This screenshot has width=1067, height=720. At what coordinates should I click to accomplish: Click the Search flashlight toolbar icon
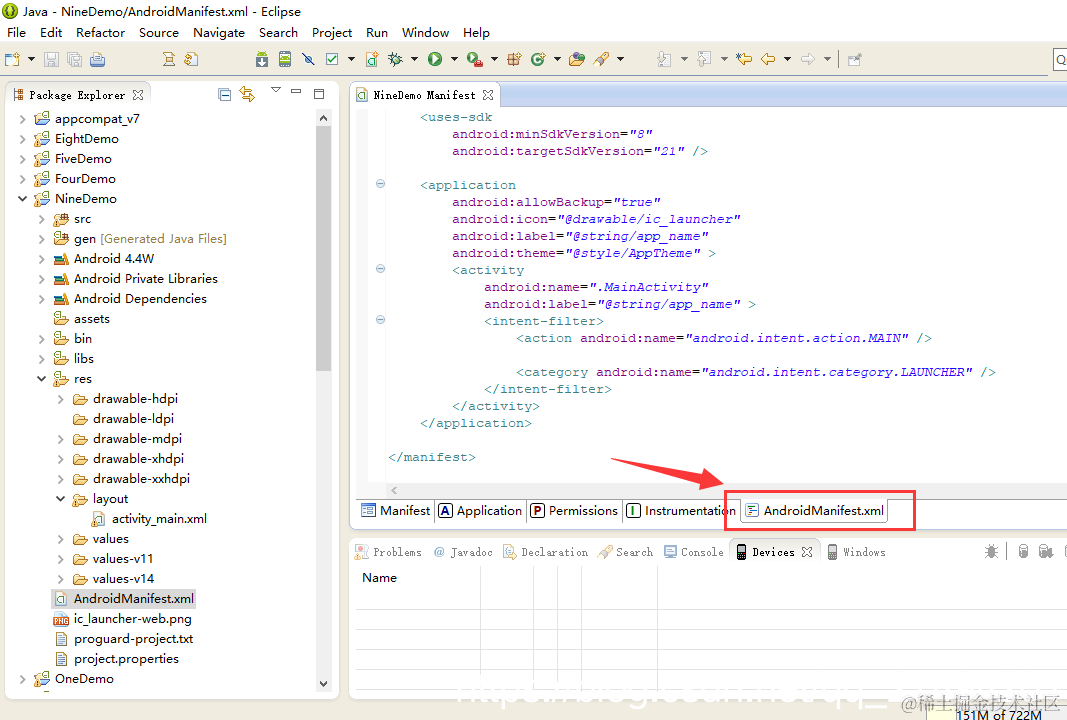point(601,59)
